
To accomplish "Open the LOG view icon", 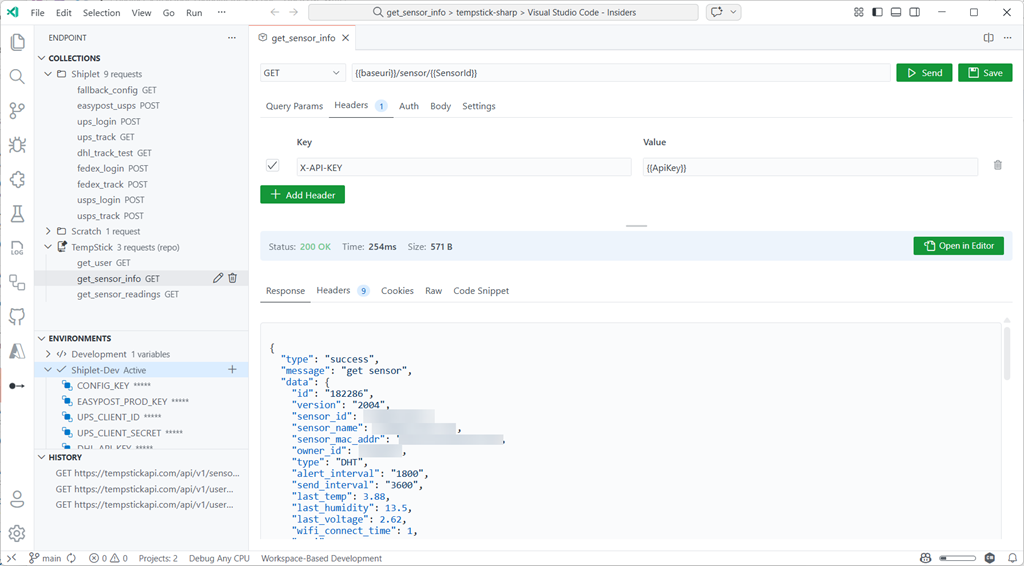I will point(18,248).
